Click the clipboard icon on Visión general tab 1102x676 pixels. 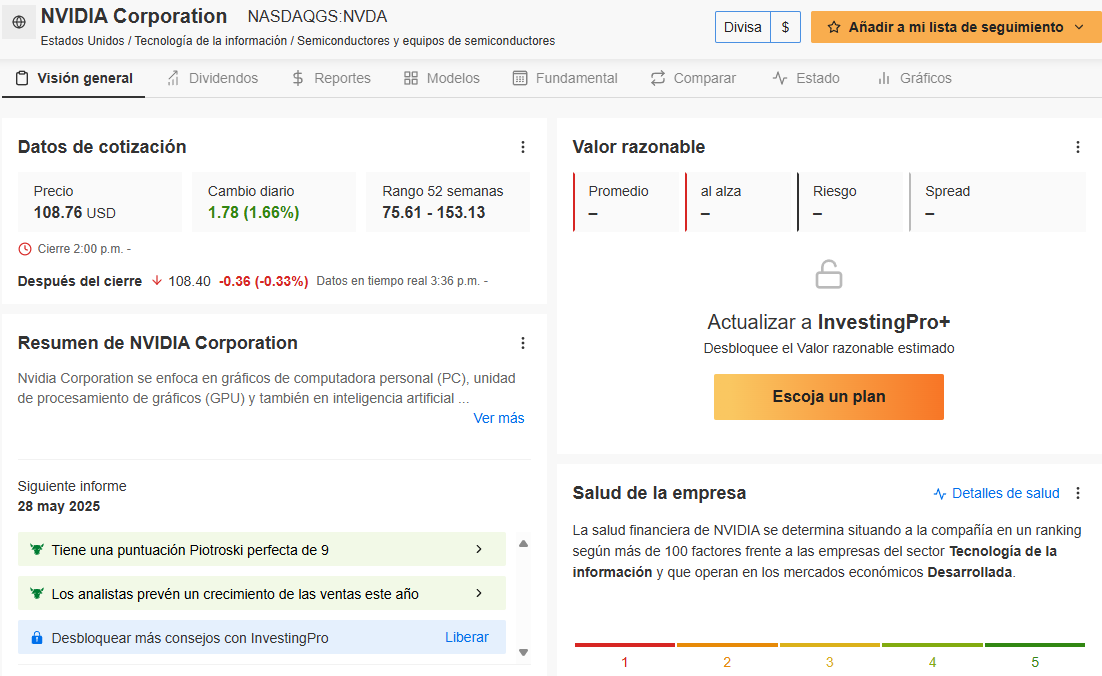[x=22, y=78]
